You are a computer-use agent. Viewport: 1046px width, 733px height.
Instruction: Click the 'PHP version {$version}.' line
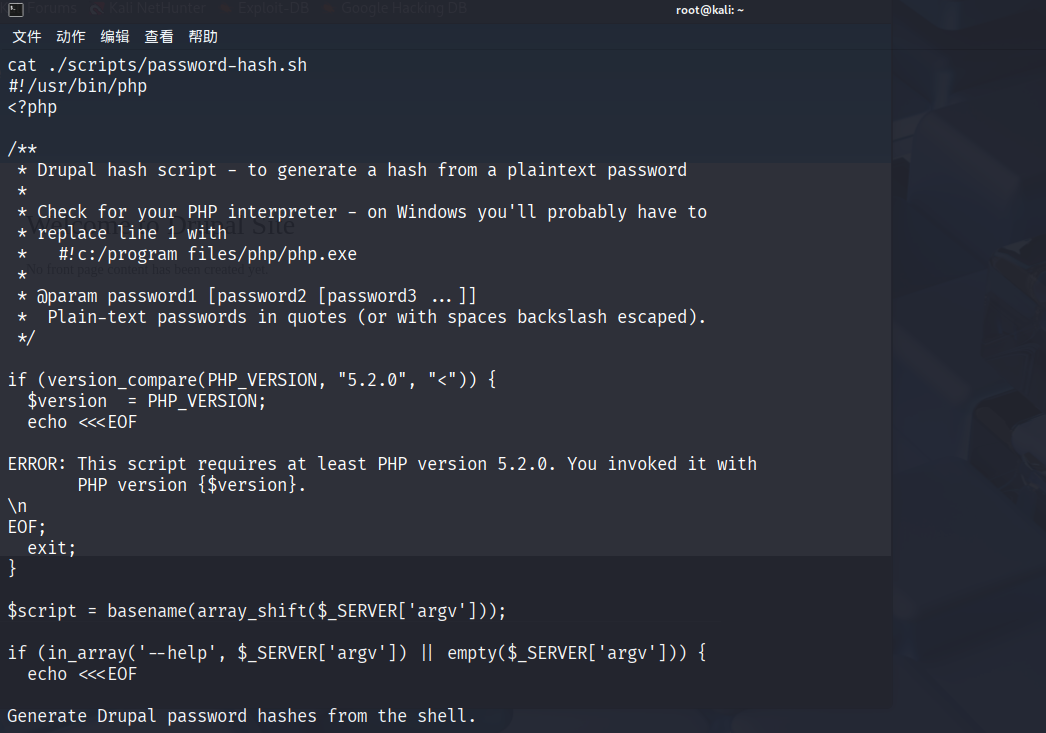(x=192, y=485)
